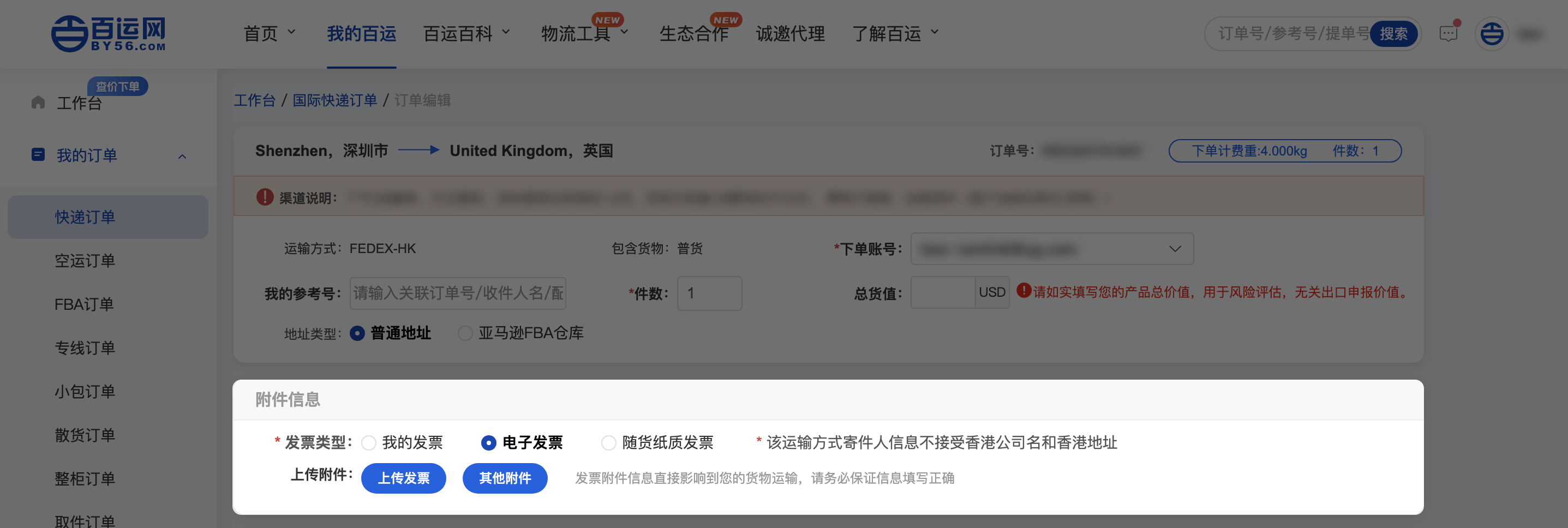Click the 国际快递订单 breadcrumb link
1568x528 pixels.
(335, 100)
